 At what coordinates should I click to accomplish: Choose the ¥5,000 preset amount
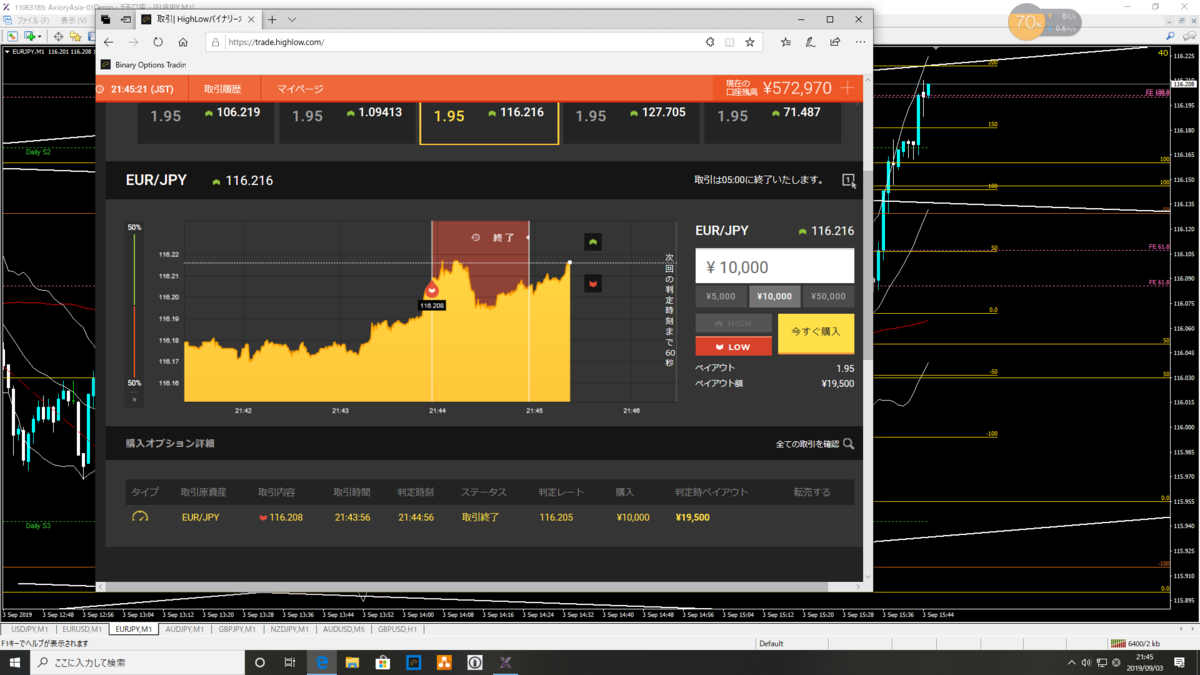point(720,296)
